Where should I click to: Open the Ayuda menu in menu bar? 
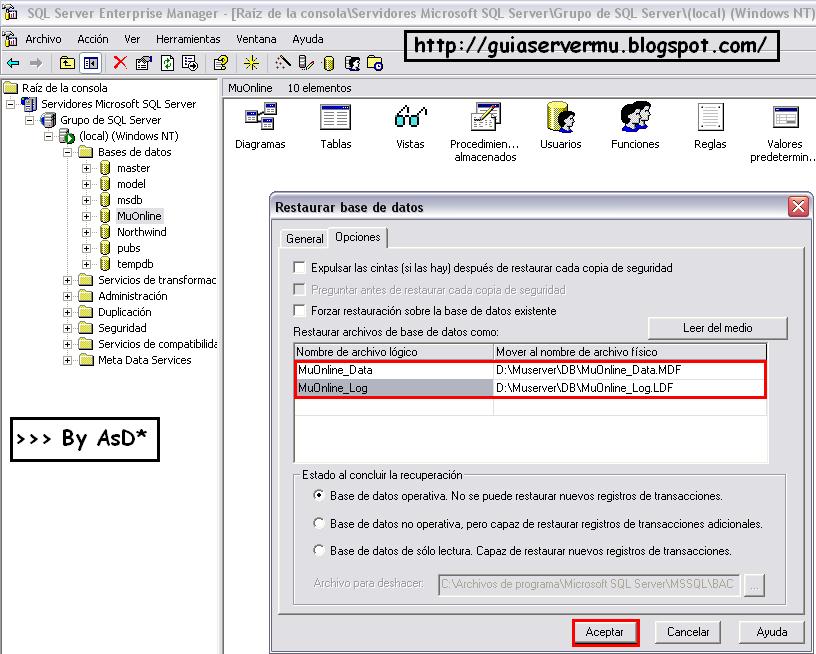click(x=308, y=39)
